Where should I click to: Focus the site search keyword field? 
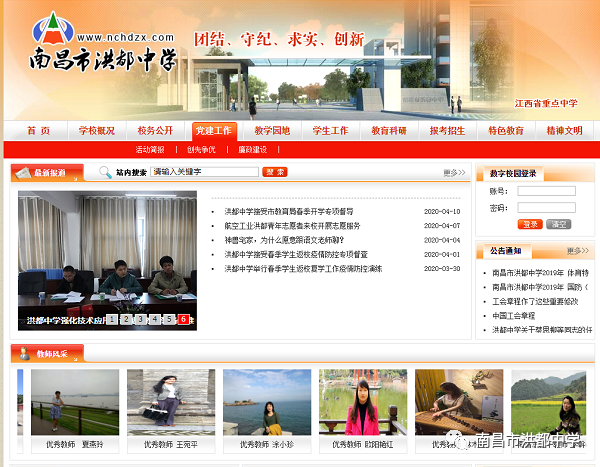[x=204, y=172]
